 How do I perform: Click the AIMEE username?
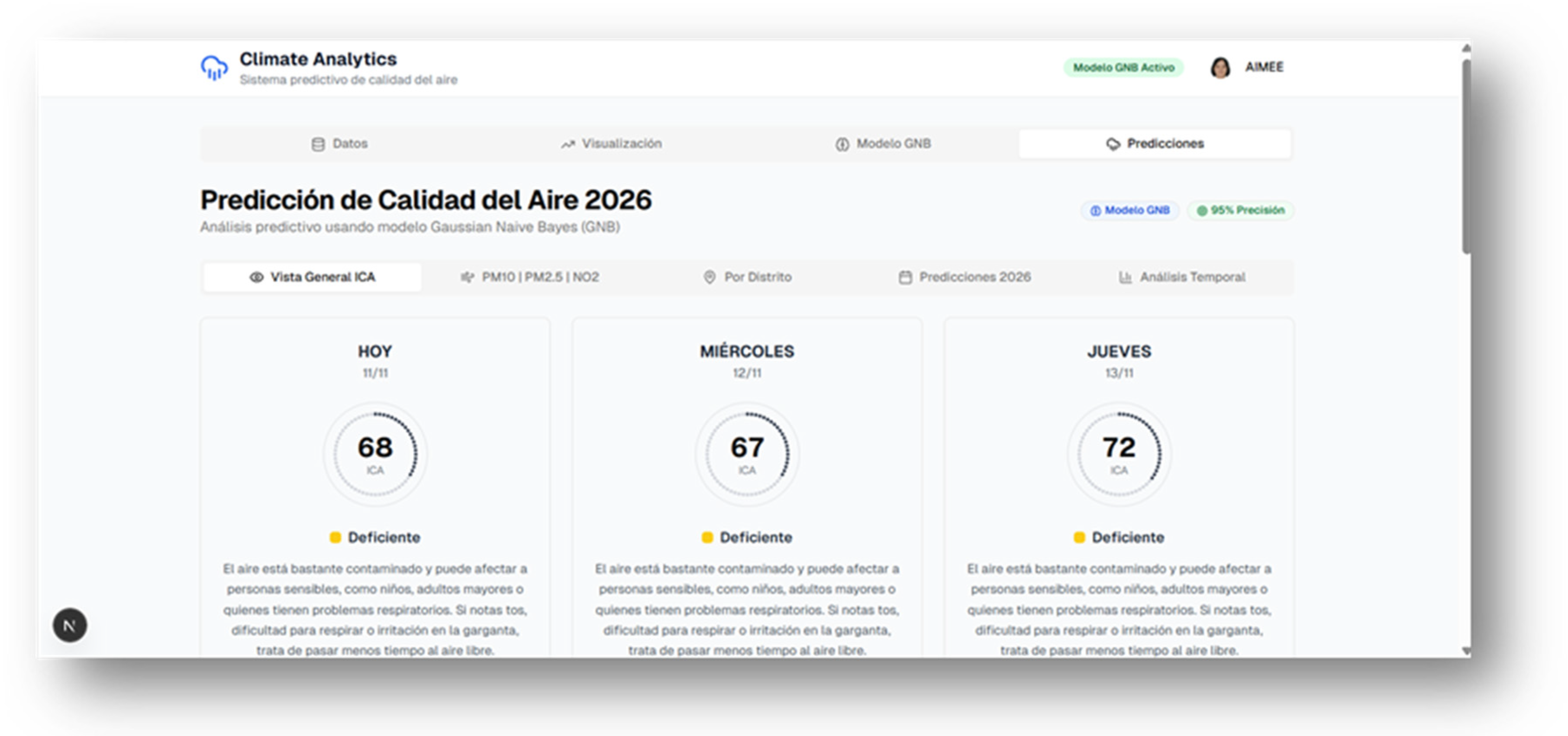1264,67
